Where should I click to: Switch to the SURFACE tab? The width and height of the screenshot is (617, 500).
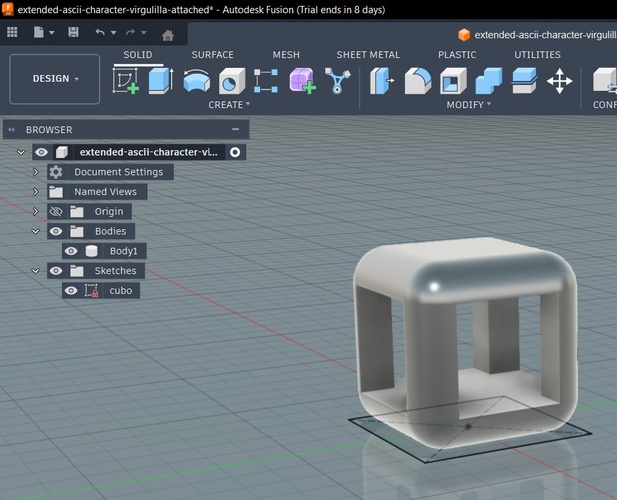(212, 55)
